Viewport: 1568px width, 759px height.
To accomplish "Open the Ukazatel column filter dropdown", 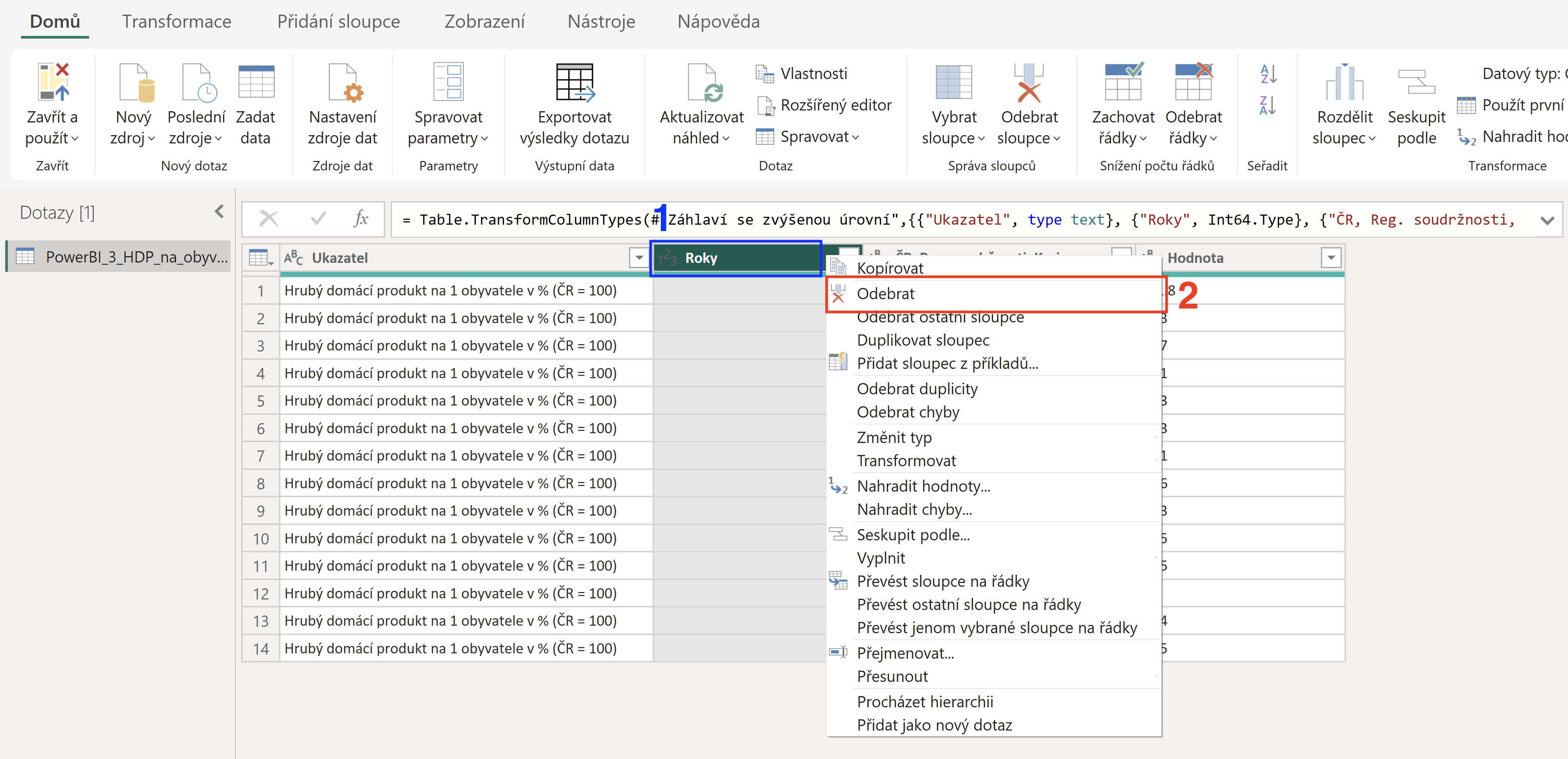I will click(639, 258).
